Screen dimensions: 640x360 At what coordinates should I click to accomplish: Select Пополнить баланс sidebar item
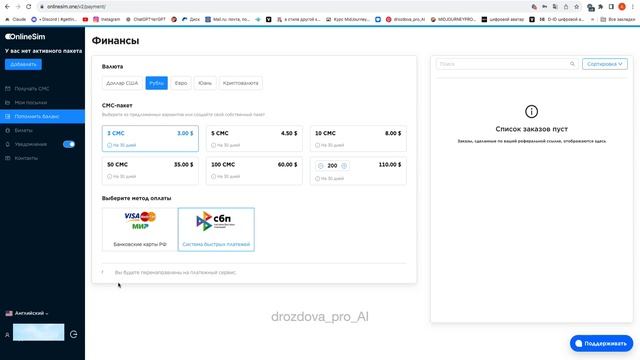coord(42,116)
